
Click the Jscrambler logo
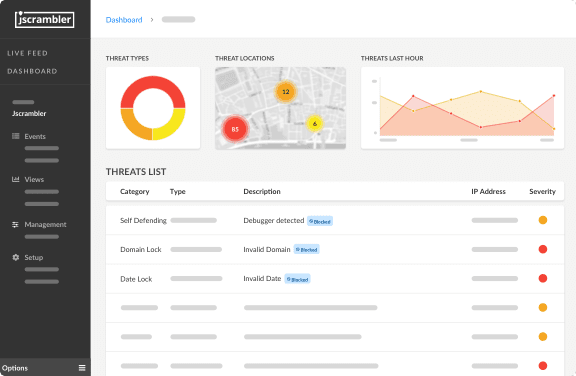(44, 19)
